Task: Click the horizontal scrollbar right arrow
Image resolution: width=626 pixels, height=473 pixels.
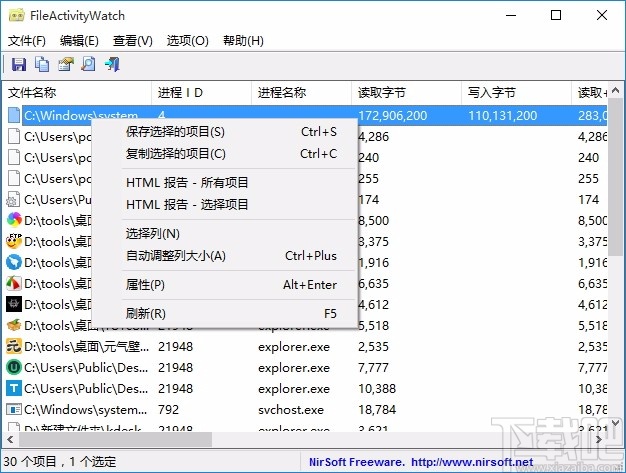Action: click(x=598, y=439)
